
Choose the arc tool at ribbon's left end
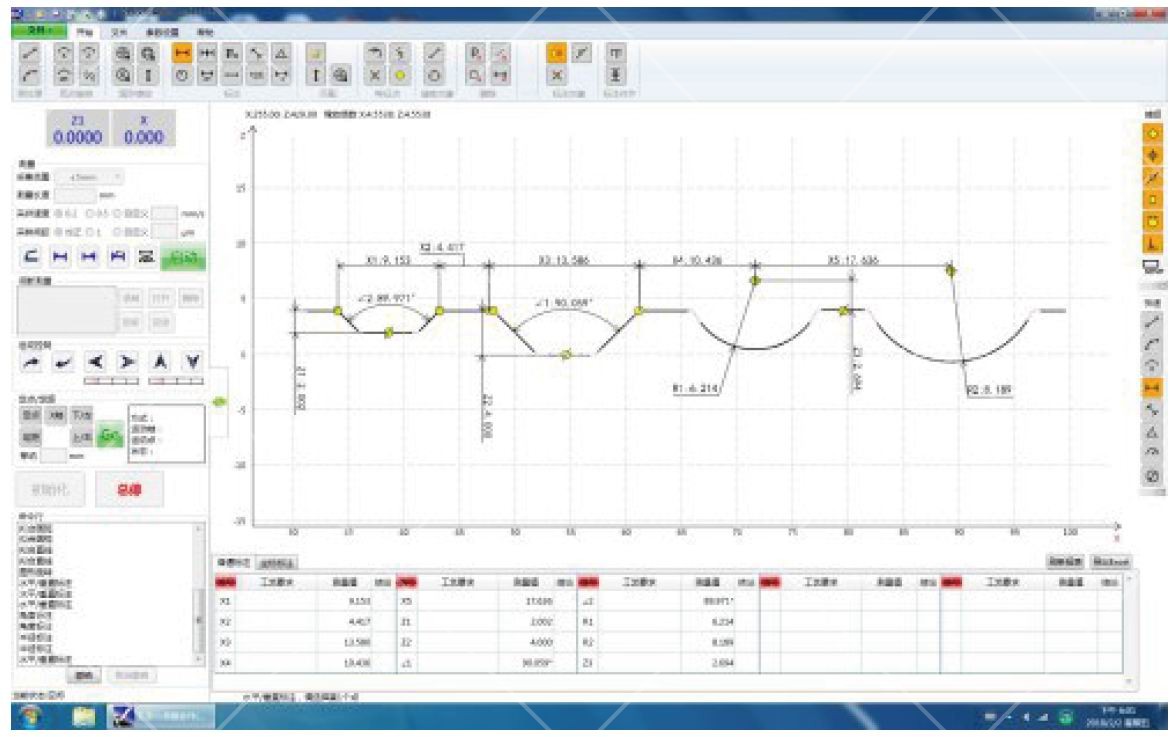pyautogui.click(x=30, y=75)
